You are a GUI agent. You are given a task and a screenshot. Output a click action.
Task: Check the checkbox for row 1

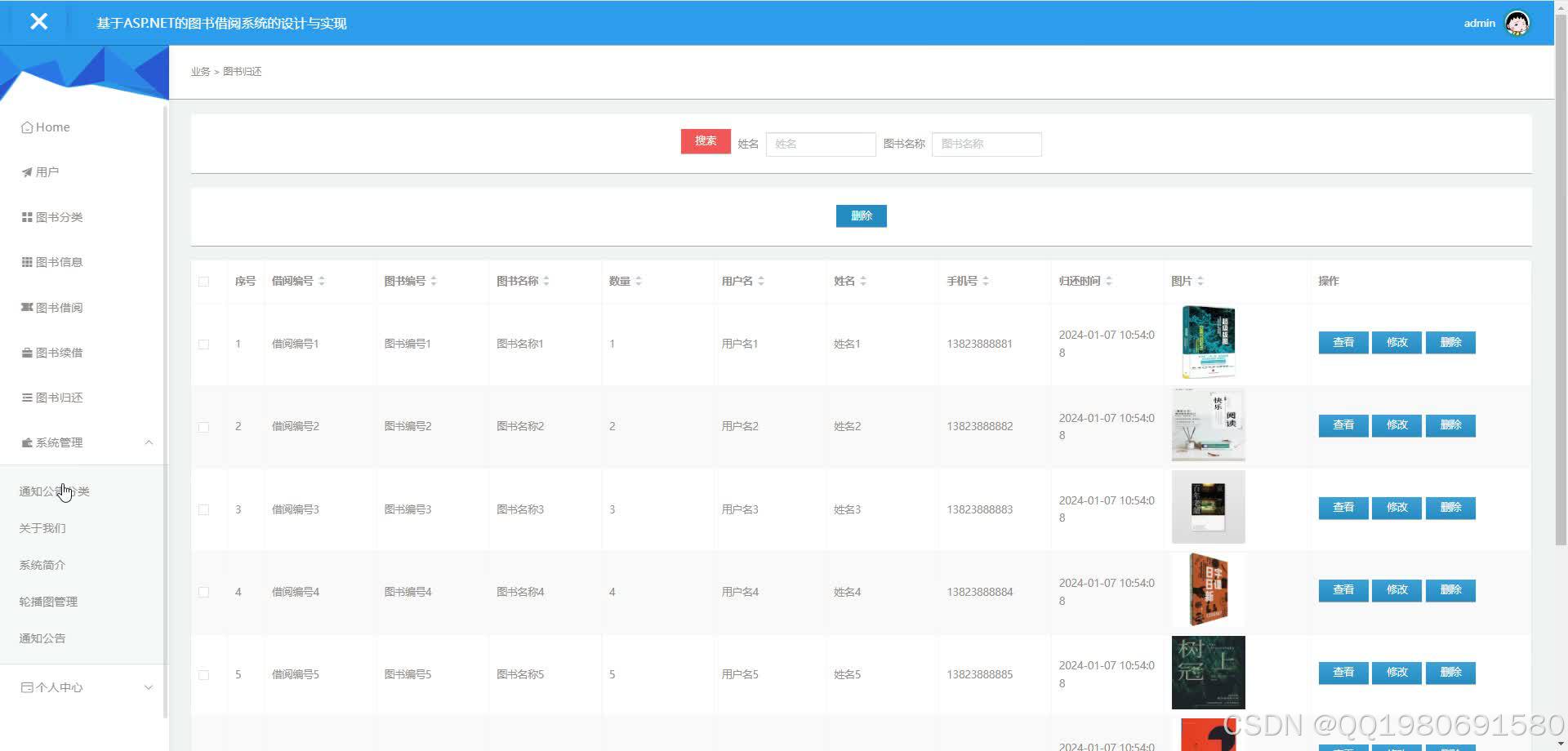pyautogui.click(x=203, y=344)
